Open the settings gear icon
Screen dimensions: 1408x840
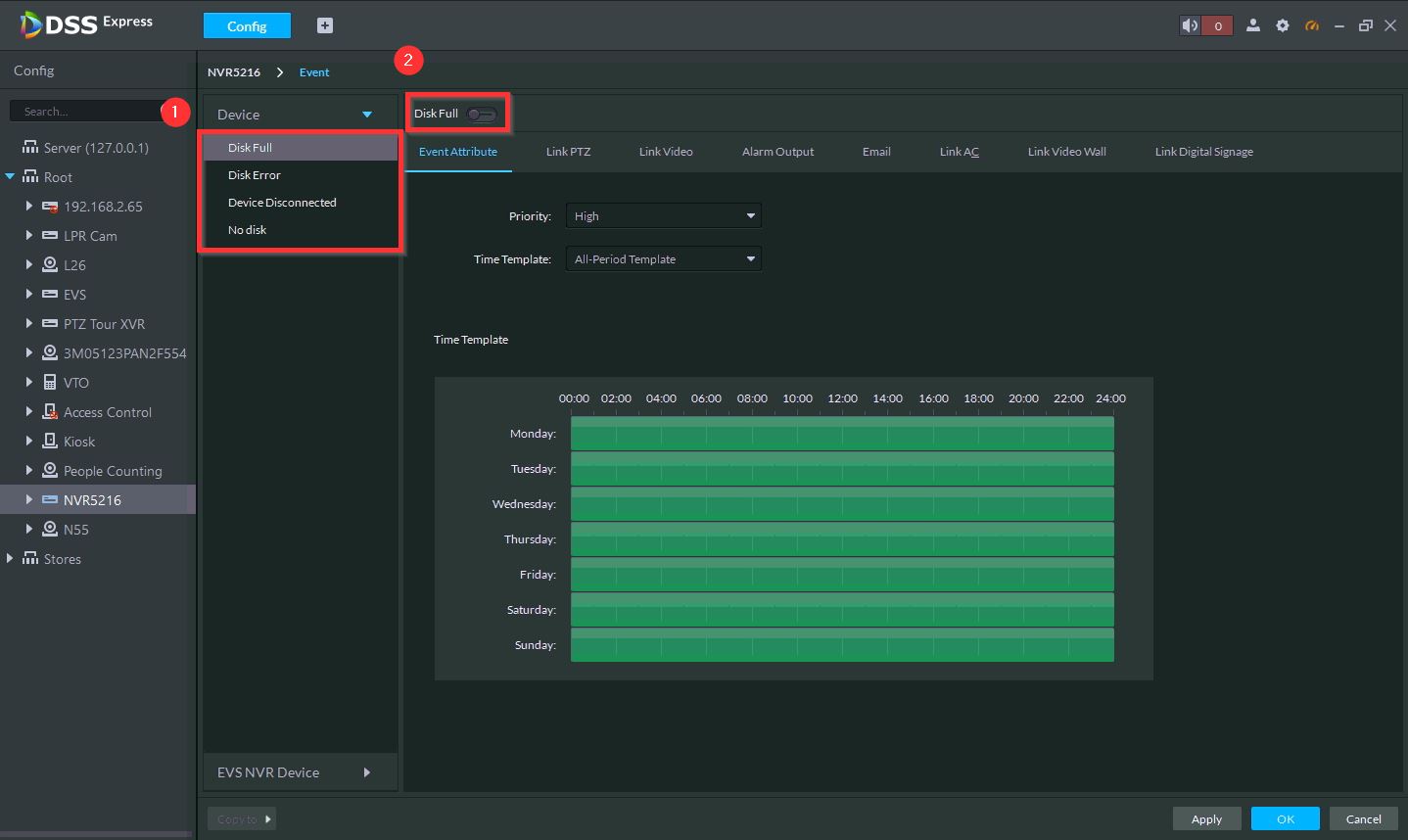click(x=1283, y=25)
